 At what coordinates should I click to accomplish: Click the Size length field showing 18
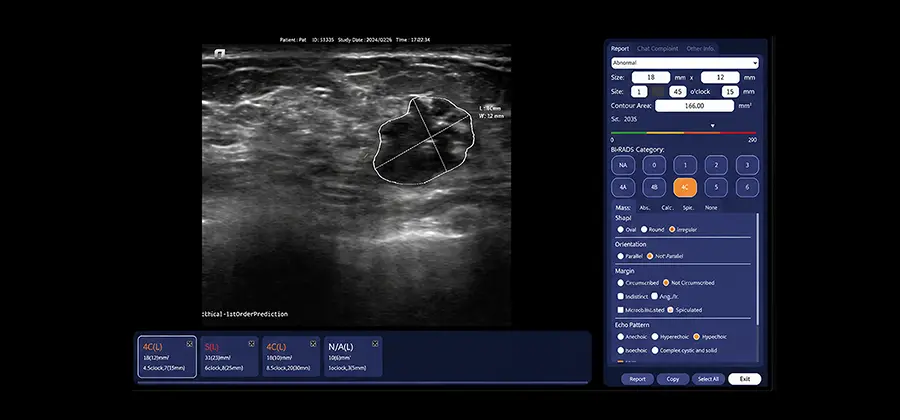[x=651, y=77]
